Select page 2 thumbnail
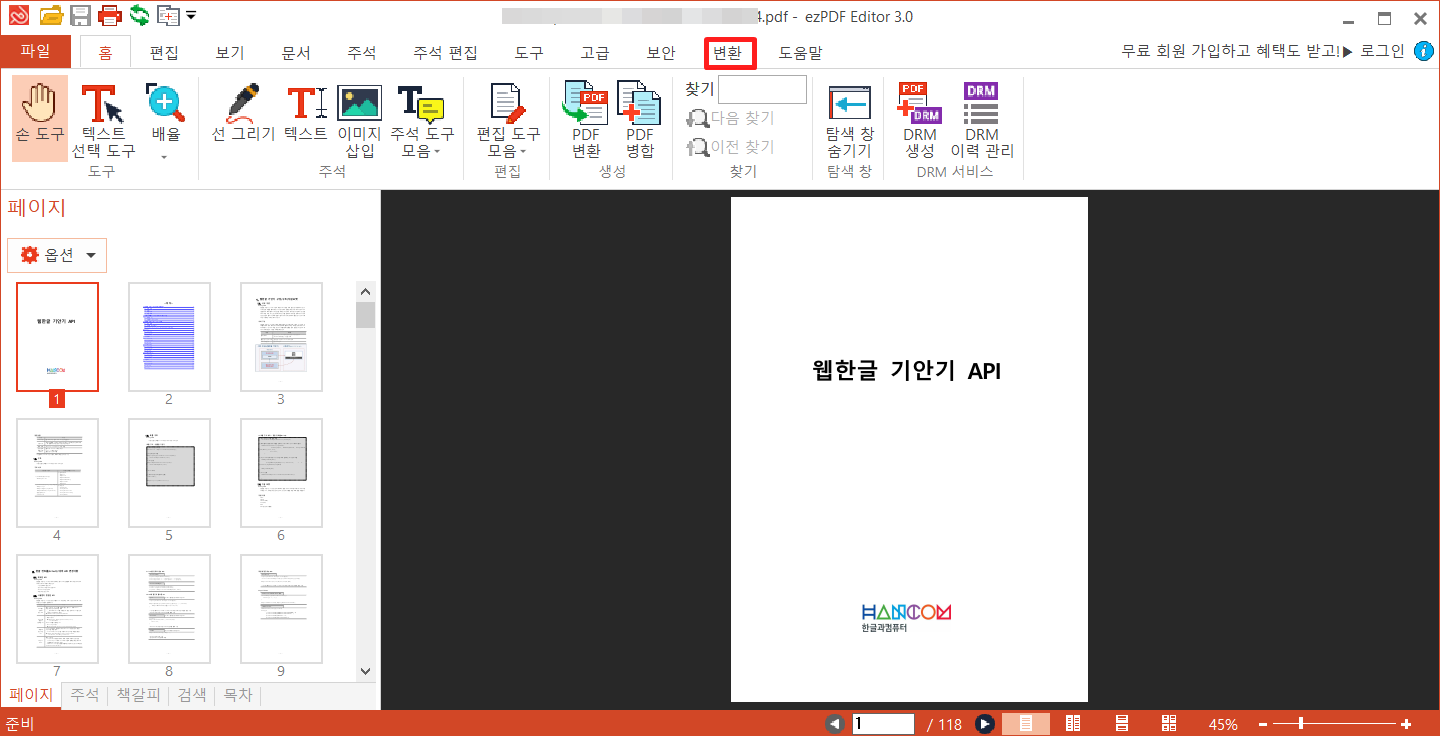The width and height of the screenshot is (1440, 736). 169,337
